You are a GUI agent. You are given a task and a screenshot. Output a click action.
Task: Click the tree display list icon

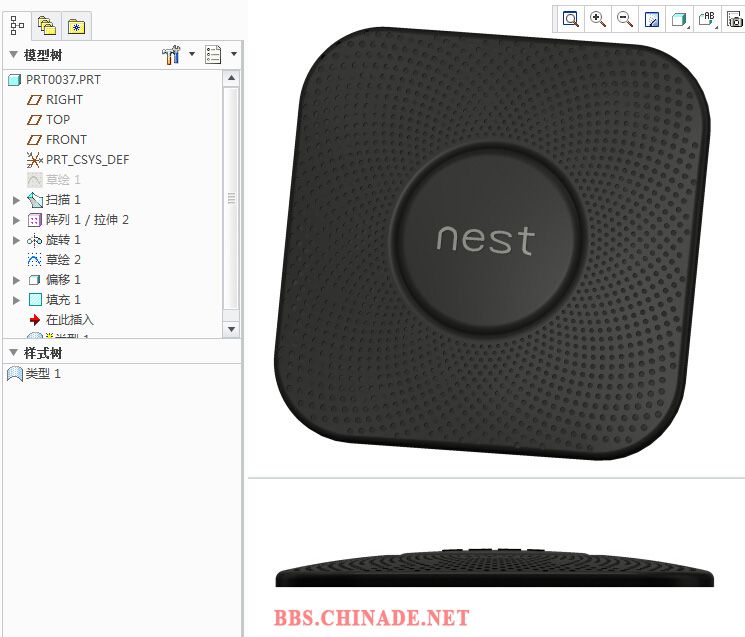point(213,55)
